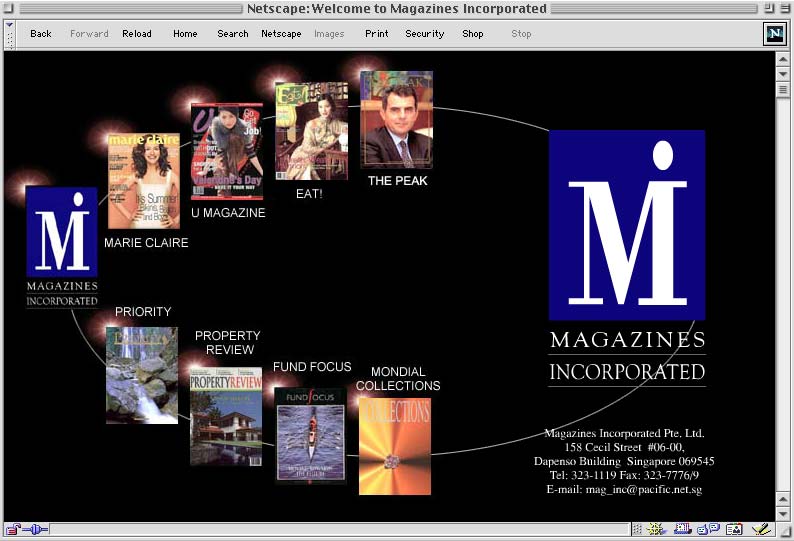
Task: Click the PRIORITY text label
Action: coord(143,312)
